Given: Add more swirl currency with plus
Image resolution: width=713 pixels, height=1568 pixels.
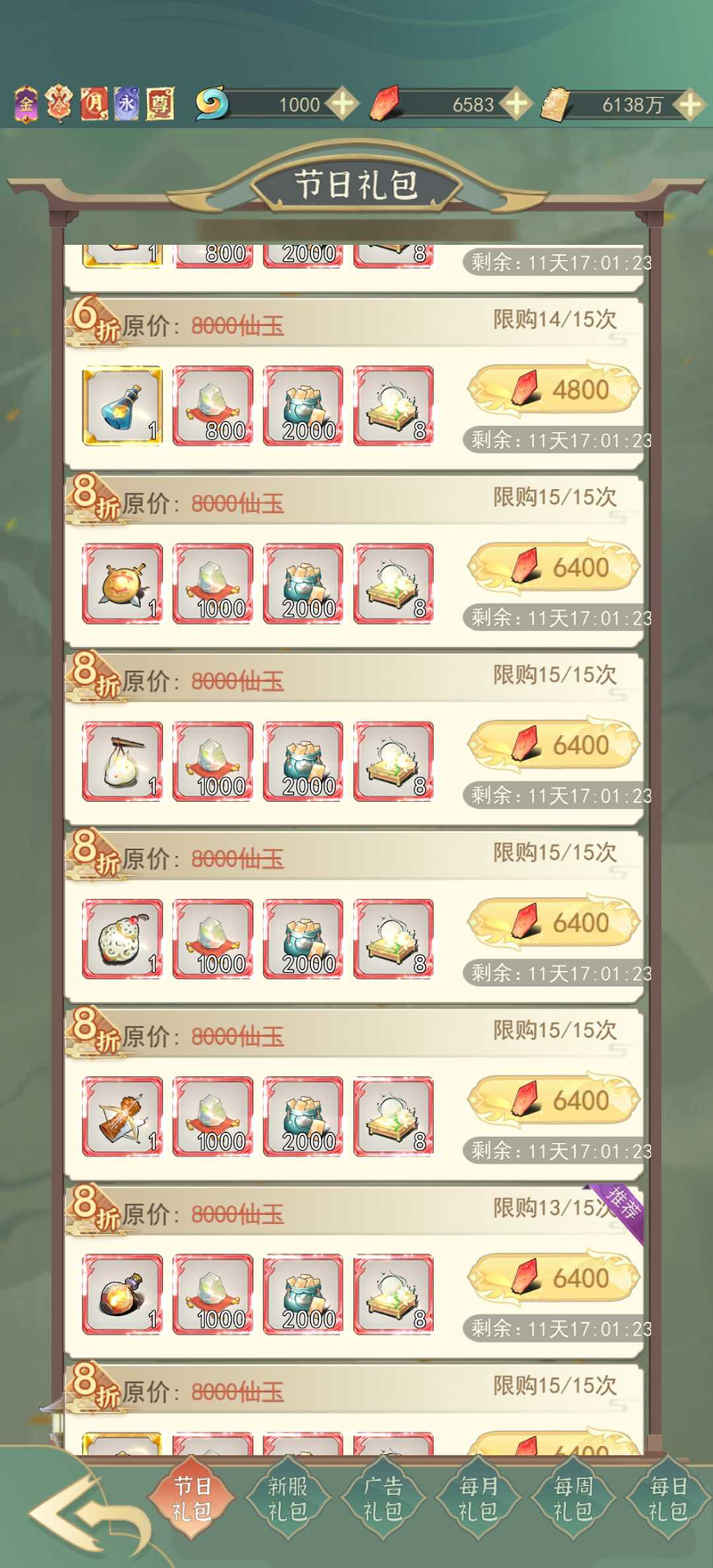Looking at the screenshot, I should pyautogui.click(x=341, y=104).
